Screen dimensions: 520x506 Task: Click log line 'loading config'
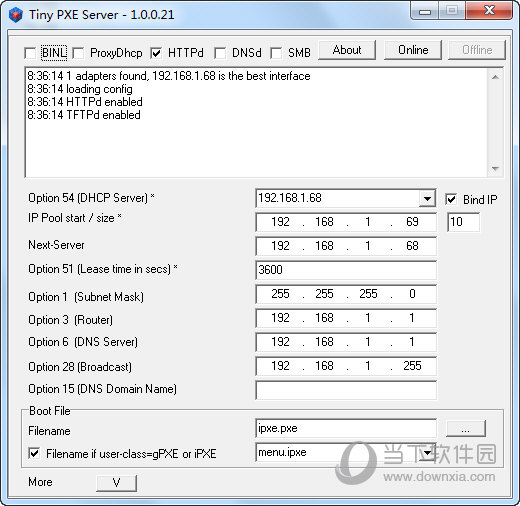coord(80,89)
